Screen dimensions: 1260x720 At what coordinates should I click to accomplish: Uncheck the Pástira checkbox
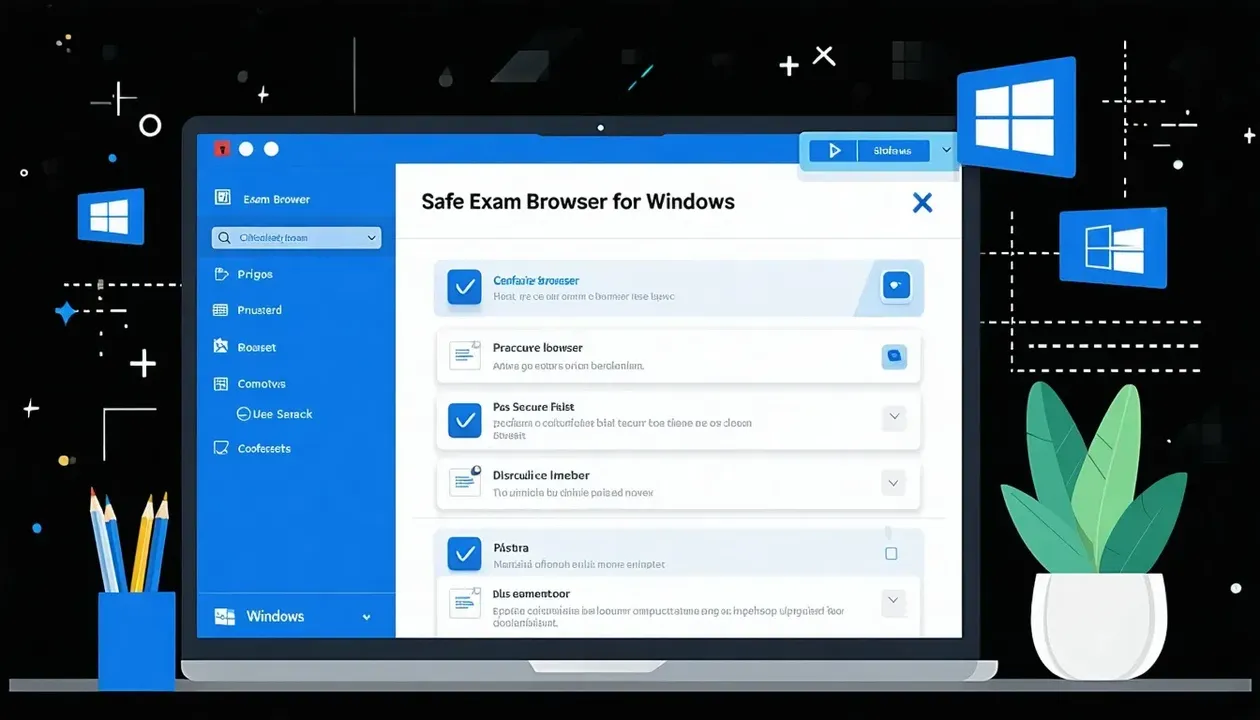pos(464,553)
